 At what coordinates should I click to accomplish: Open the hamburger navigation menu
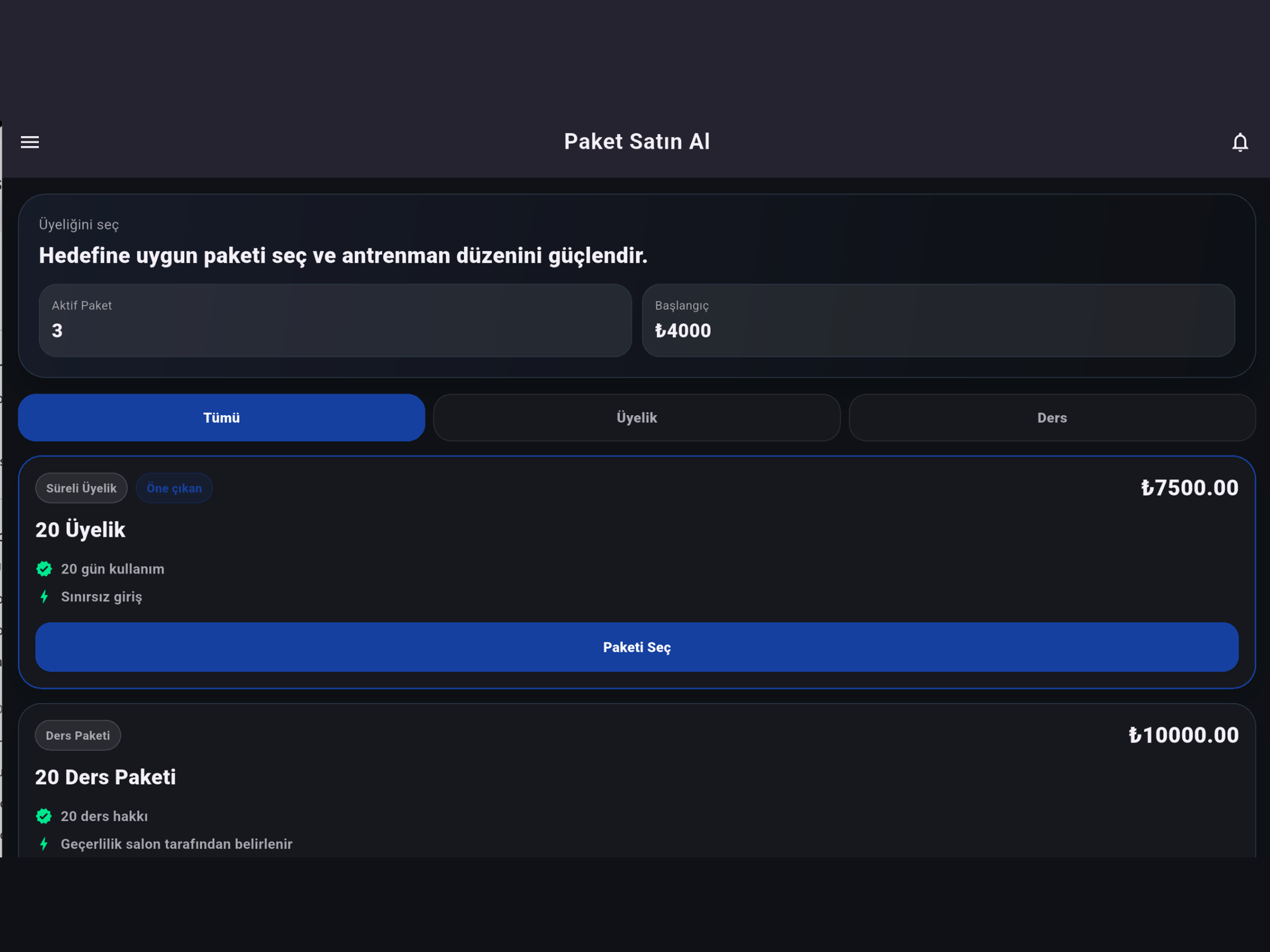30,142
